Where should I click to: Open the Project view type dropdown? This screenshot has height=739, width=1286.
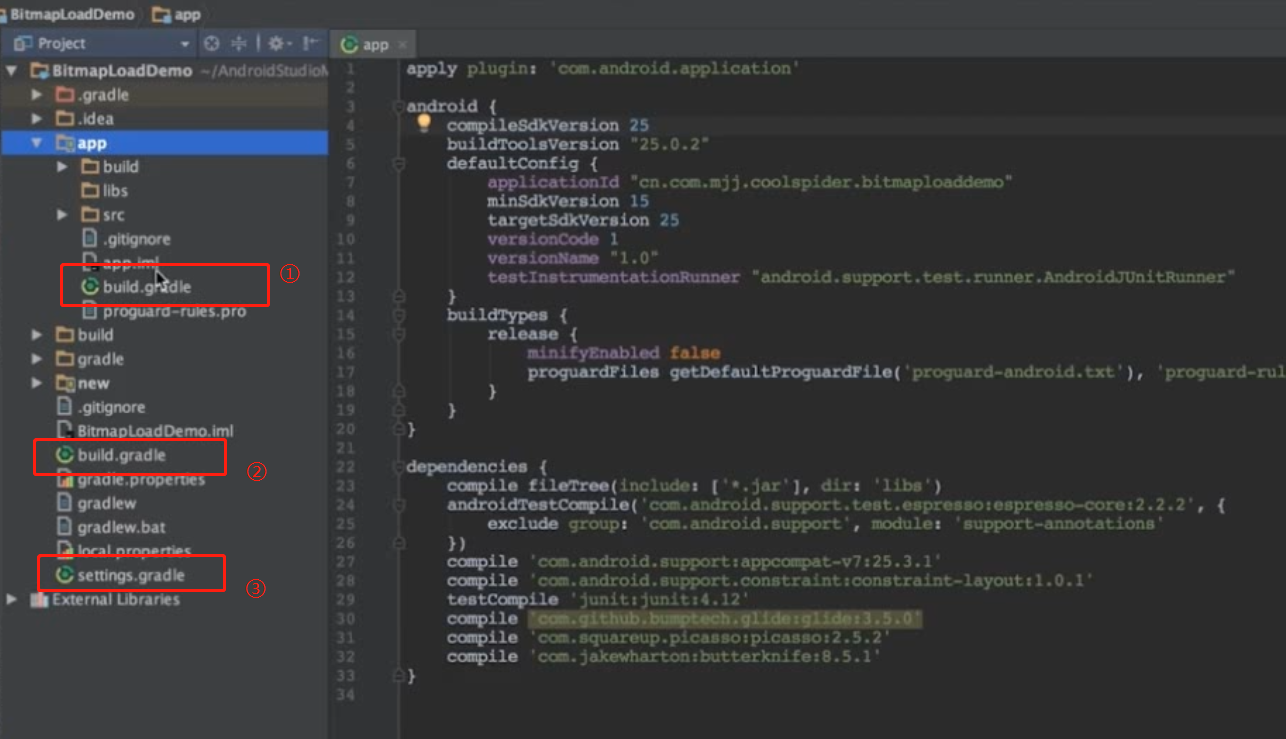(185, 44)
